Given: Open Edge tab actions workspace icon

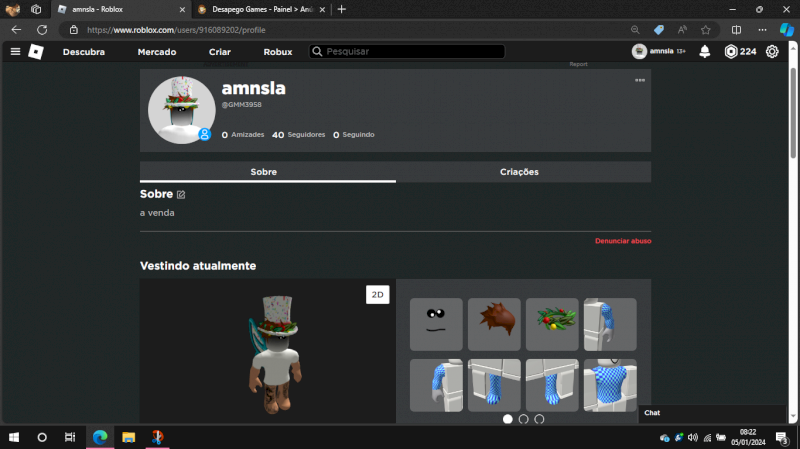Looking at the screenshot, I should (x=36, y=9).
